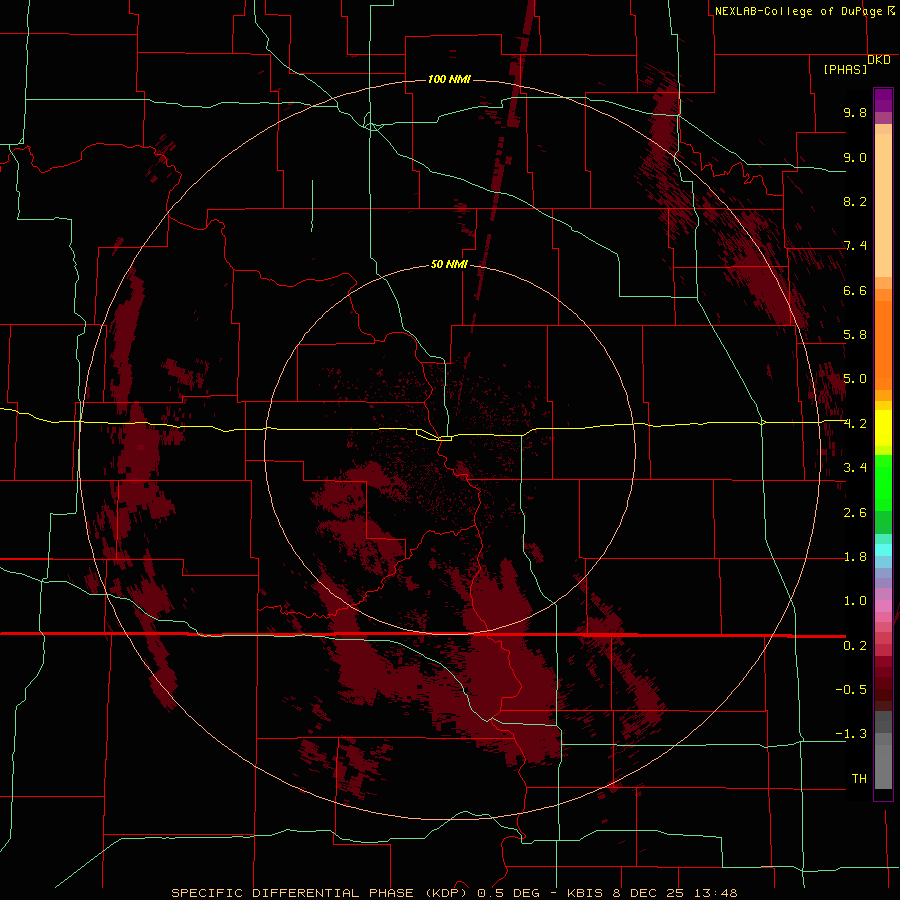Image resolution: width=900 pixels, height=900 pixels.
Task: Select the 1.8 legend scale value
Action: click(855, 557)
